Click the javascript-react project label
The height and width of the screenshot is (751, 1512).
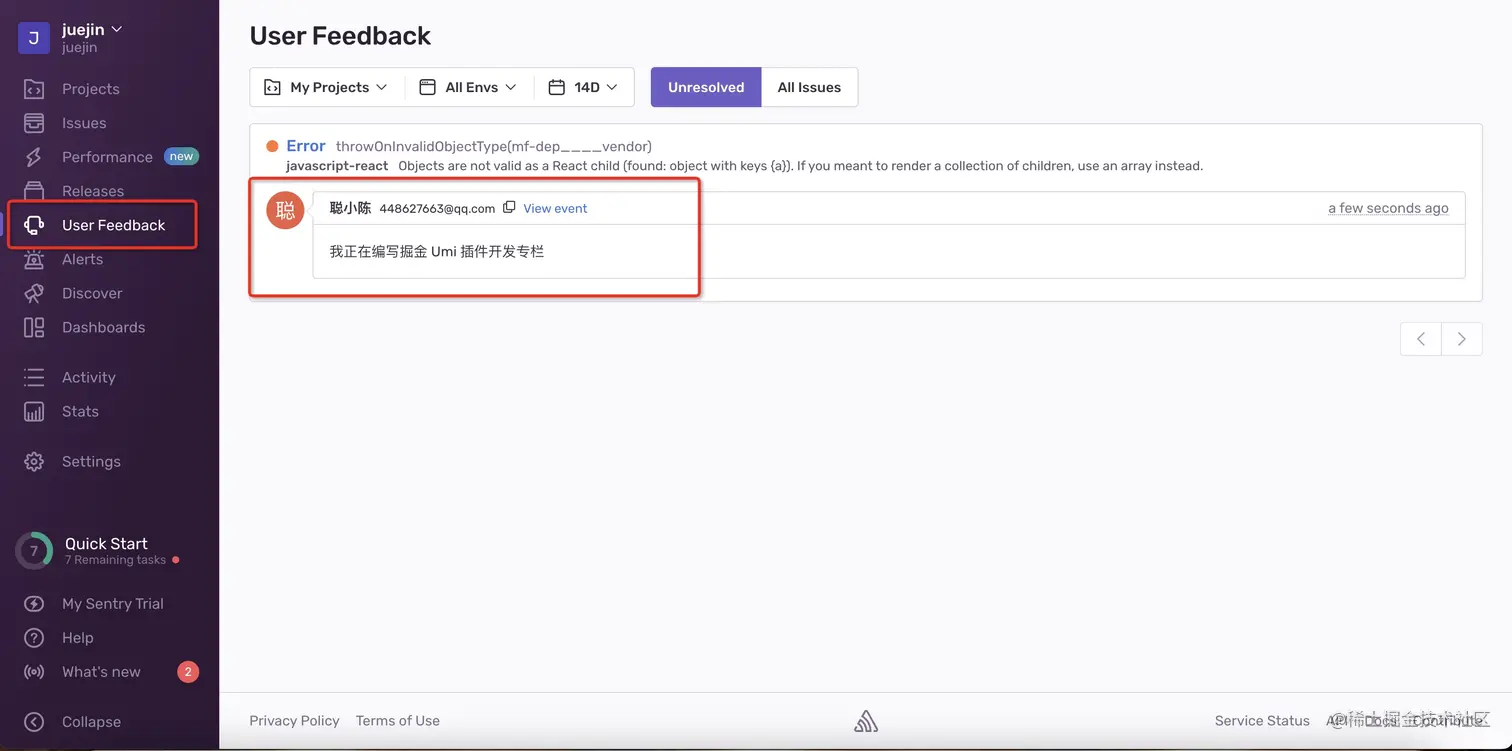pos(337,166)
